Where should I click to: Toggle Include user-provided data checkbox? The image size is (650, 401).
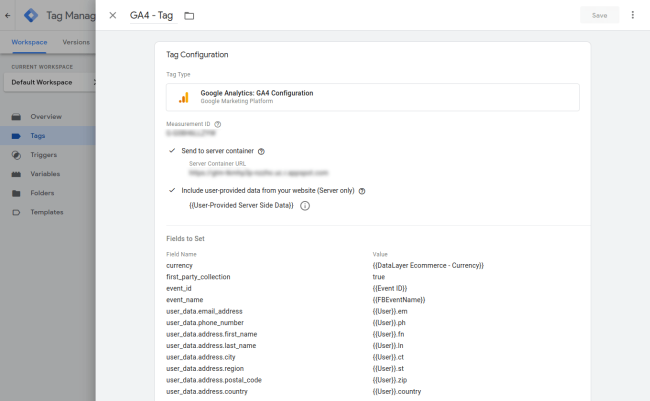172,190
